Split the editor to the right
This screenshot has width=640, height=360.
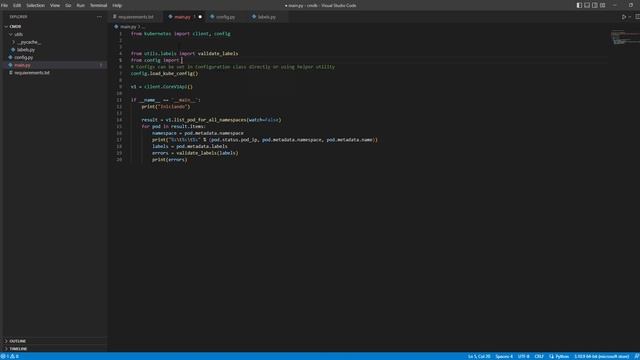(637, 17)
